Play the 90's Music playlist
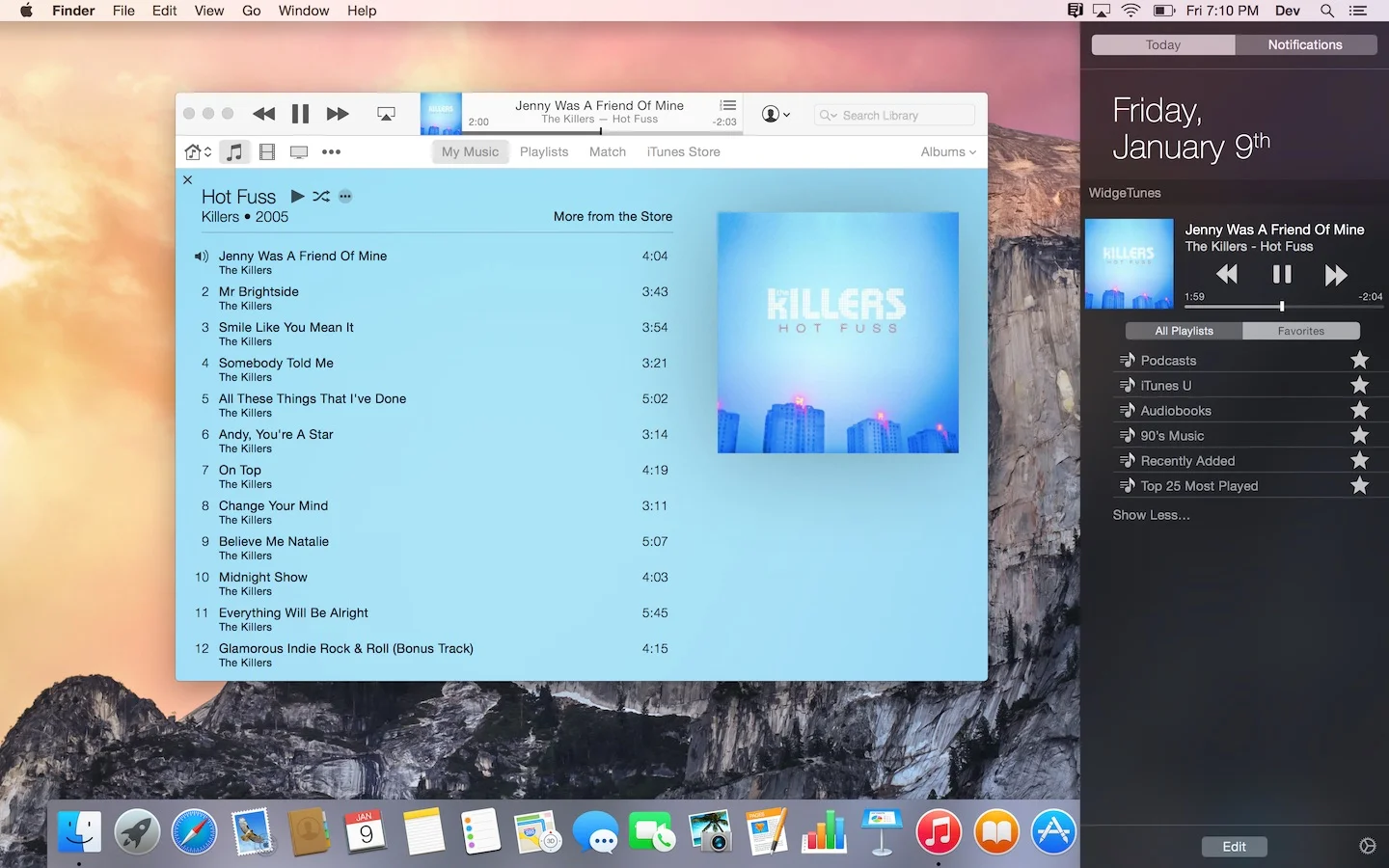 1172,436
